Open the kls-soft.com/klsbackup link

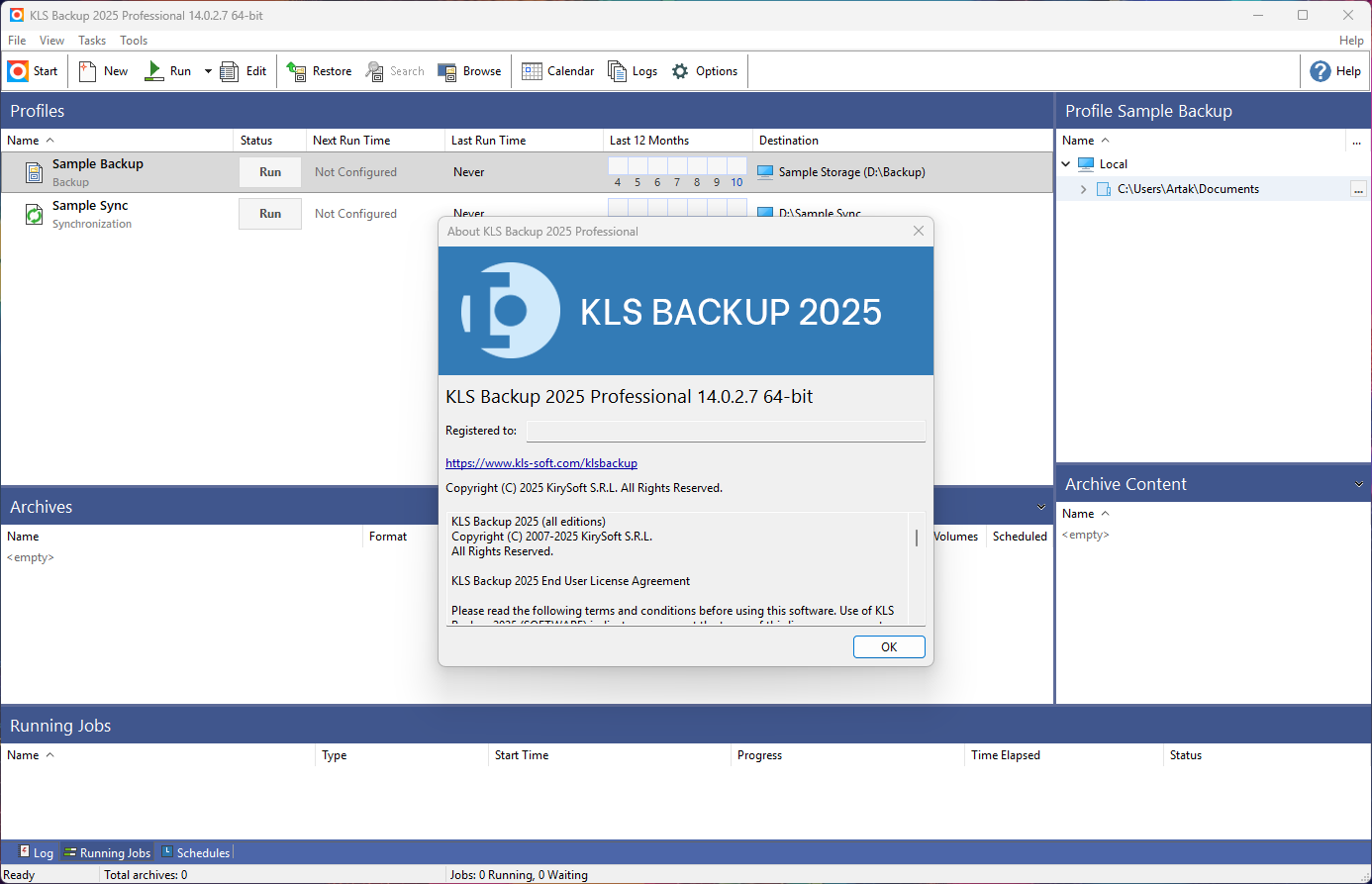point(541,463)
